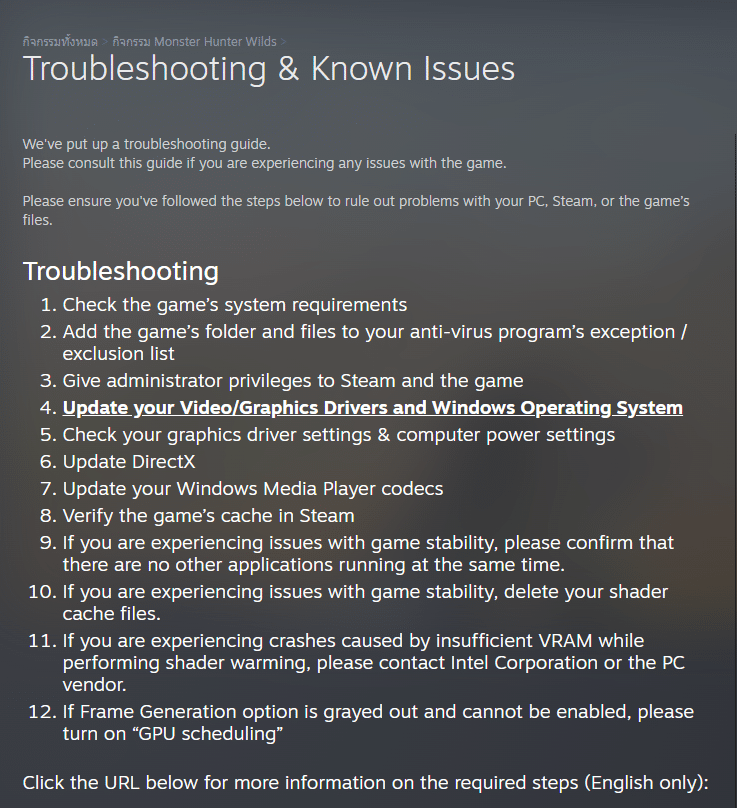Click the Check the game's system requirements item
The width and height of the screenshot is (737, 808).
[234, 305]
